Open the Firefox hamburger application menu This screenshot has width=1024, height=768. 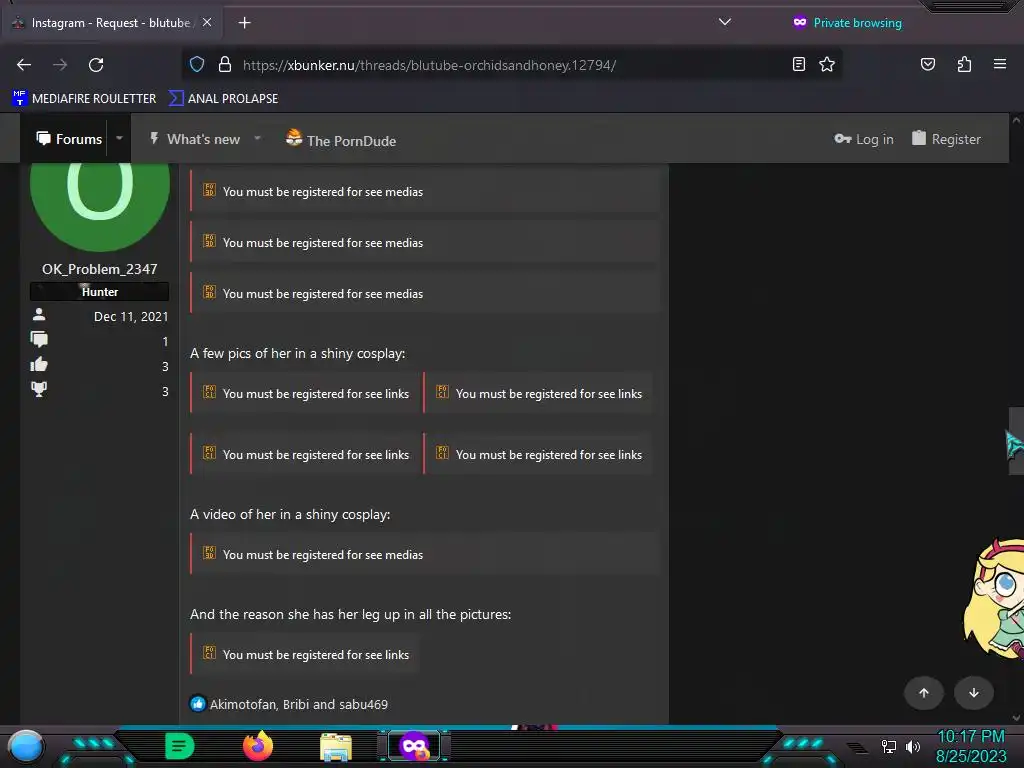click(999, 64)
